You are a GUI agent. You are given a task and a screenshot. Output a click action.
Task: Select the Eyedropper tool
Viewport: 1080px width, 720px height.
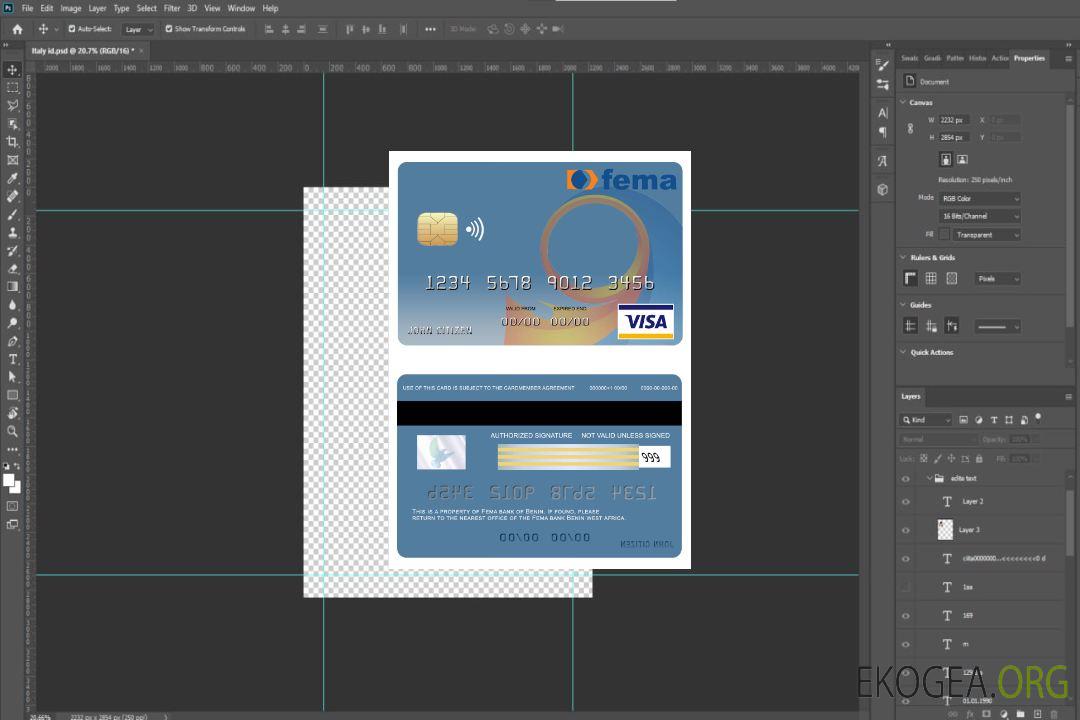pyautogui.click(x=12, y=178)
